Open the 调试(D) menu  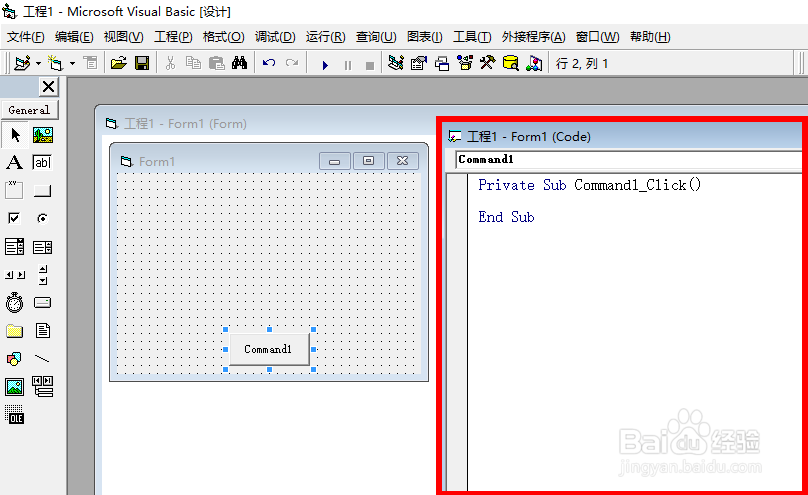click(275, 37)
